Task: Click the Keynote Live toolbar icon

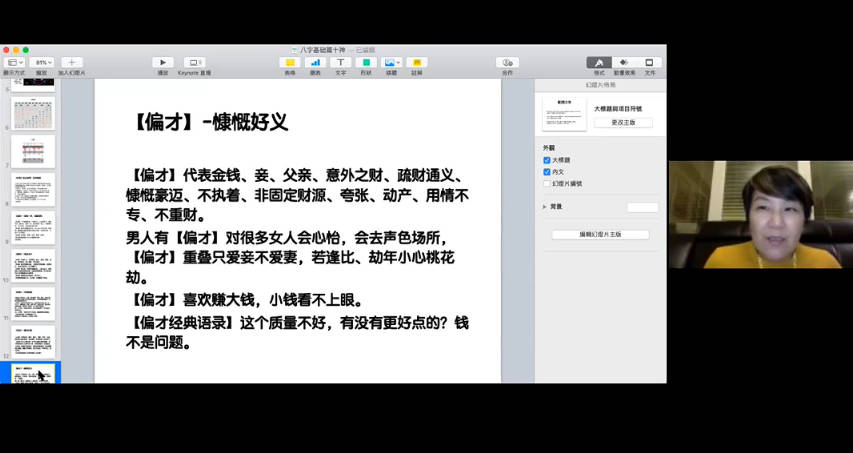Action: [194, 62]
